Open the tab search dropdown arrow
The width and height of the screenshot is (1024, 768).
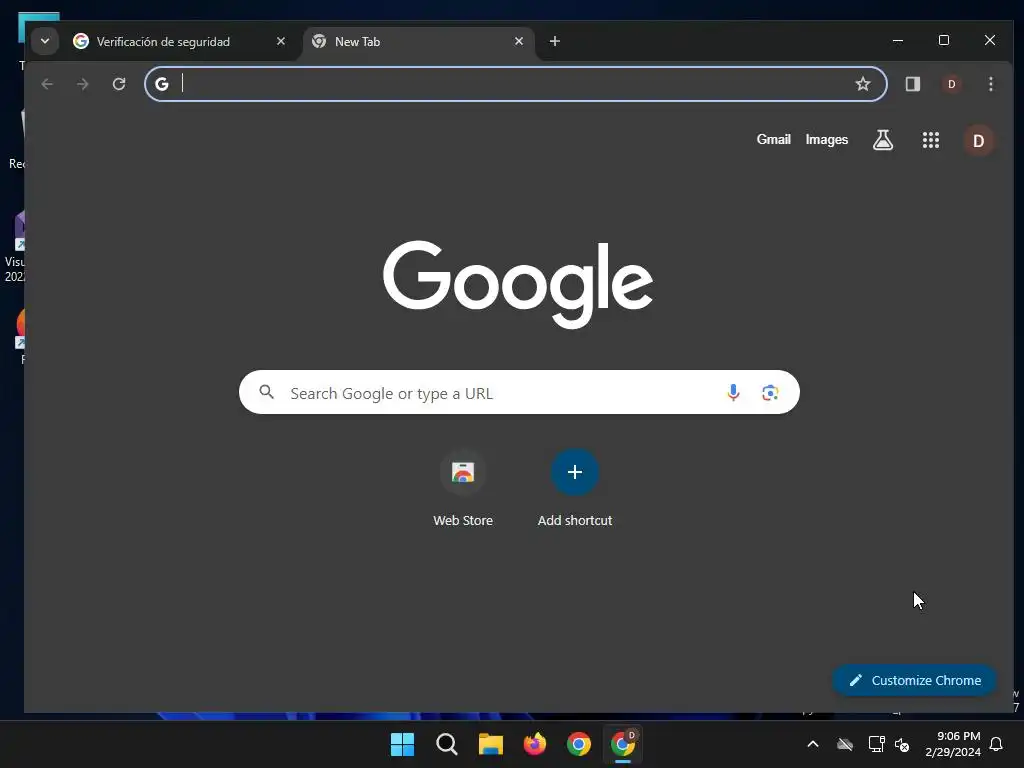[45, 41]
